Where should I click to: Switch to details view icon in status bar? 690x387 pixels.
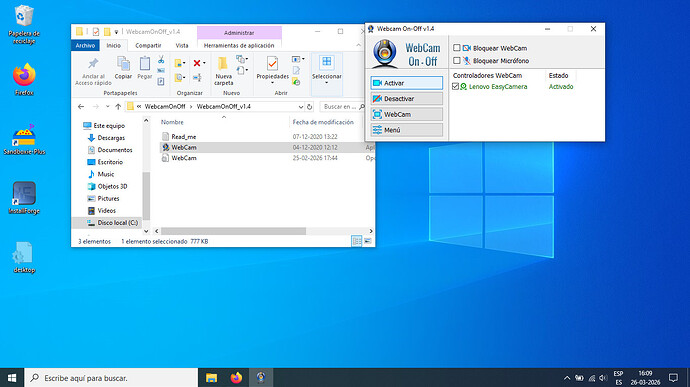pyautogui.click(x=356, y=241)
